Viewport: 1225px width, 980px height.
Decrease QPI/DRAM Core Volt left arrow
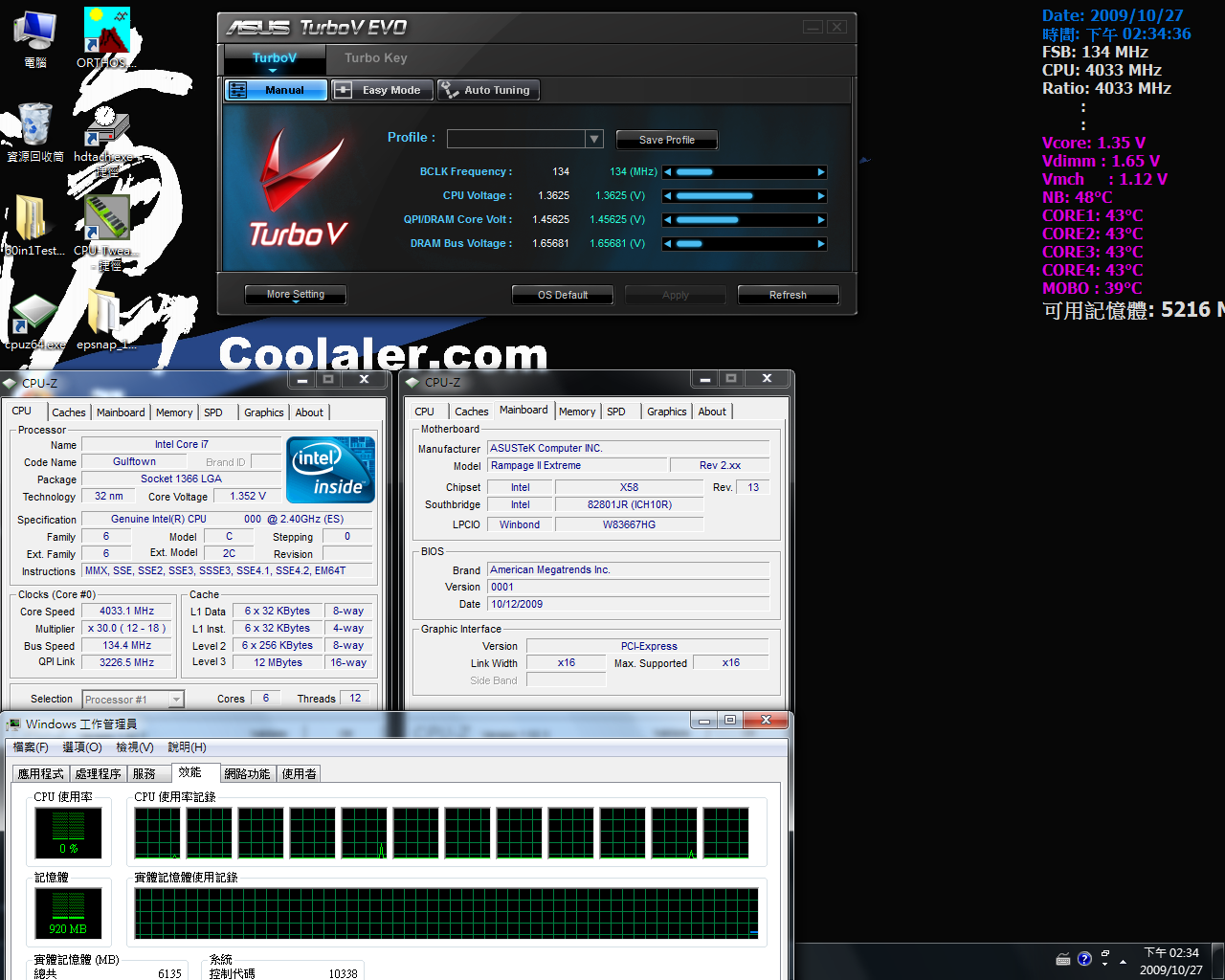point(667,220)
